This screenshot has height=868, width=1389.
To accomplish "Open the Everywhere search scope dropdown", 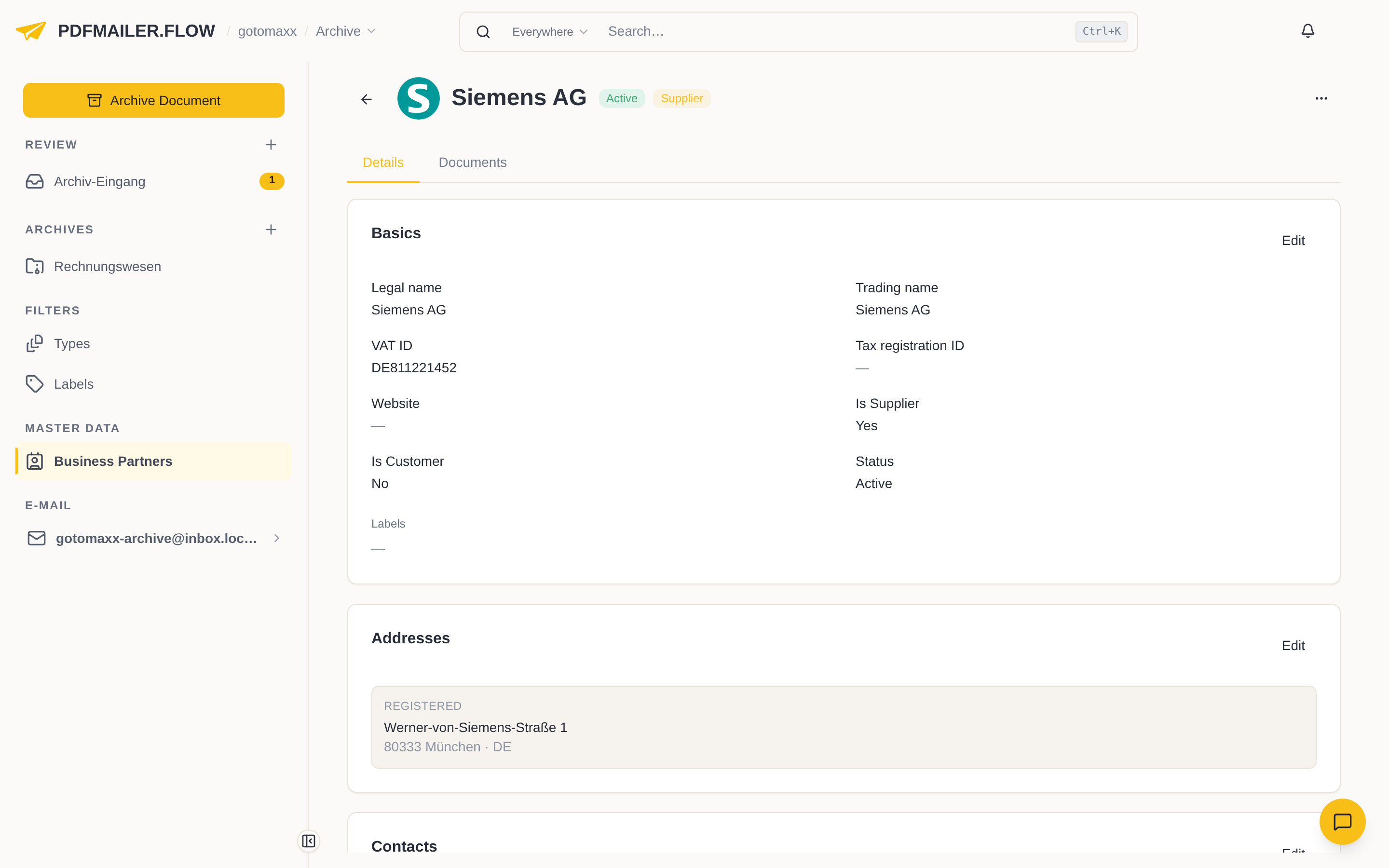I will [x=550, y=31].
